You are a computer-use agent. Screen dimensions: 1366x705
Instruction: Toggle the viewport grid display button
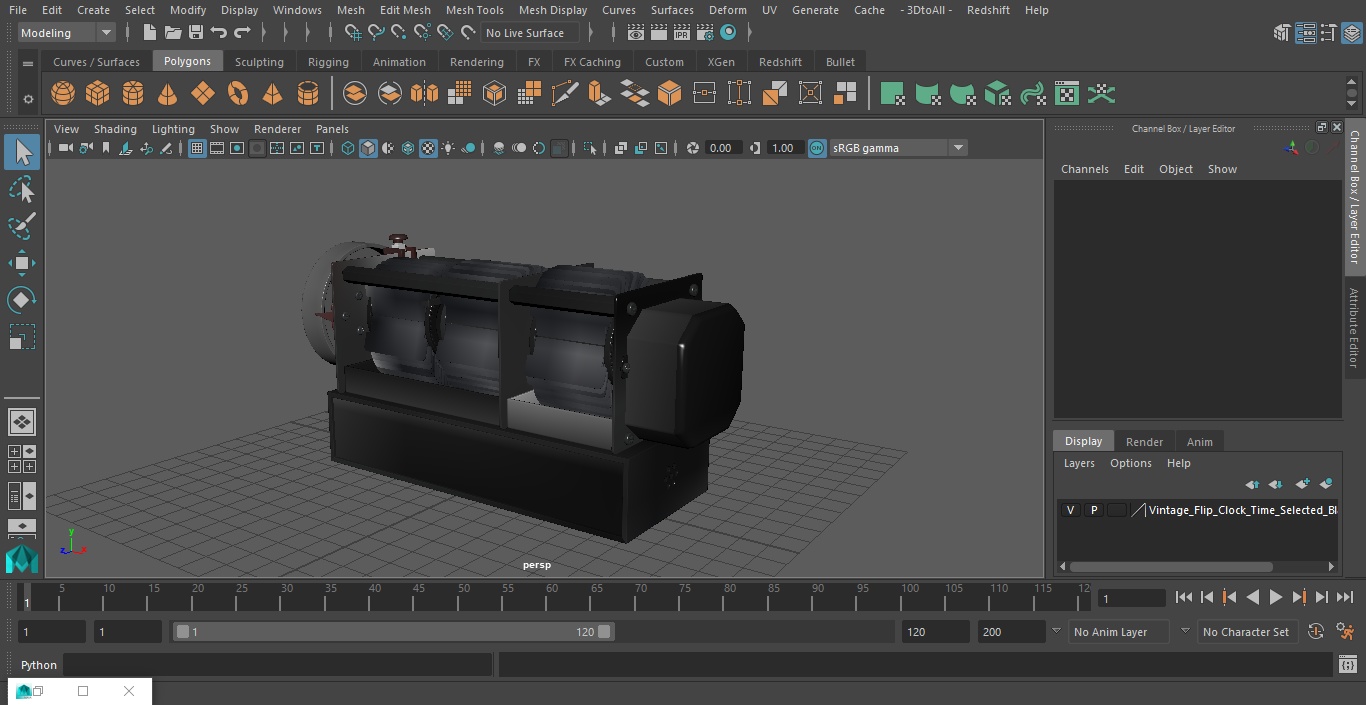(x=197, y=148)
